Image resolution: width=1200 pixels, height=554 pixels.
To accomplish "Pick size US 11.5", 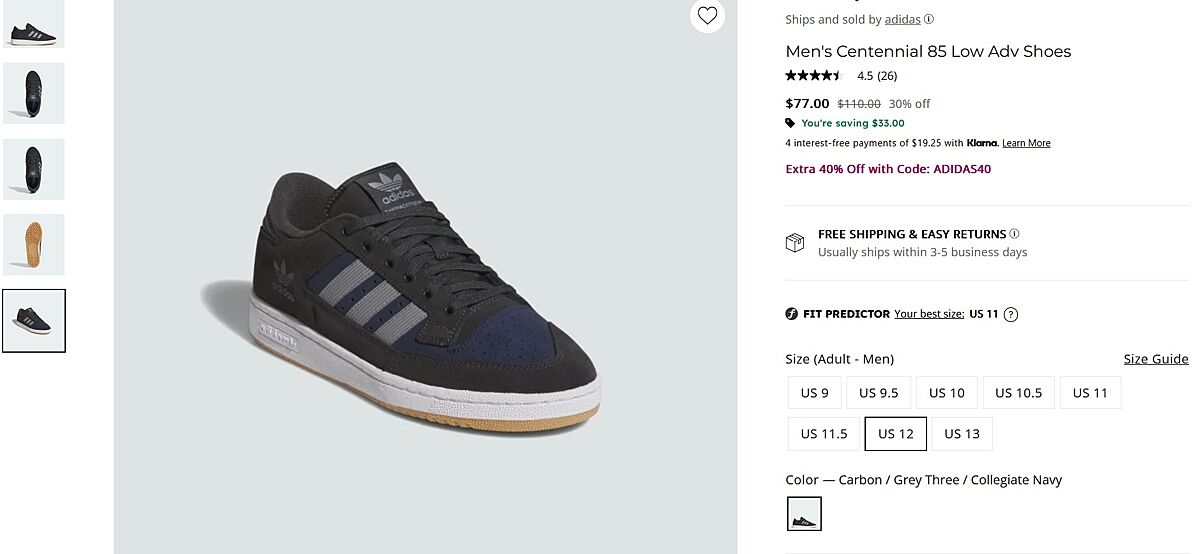I will coord(823,434).
